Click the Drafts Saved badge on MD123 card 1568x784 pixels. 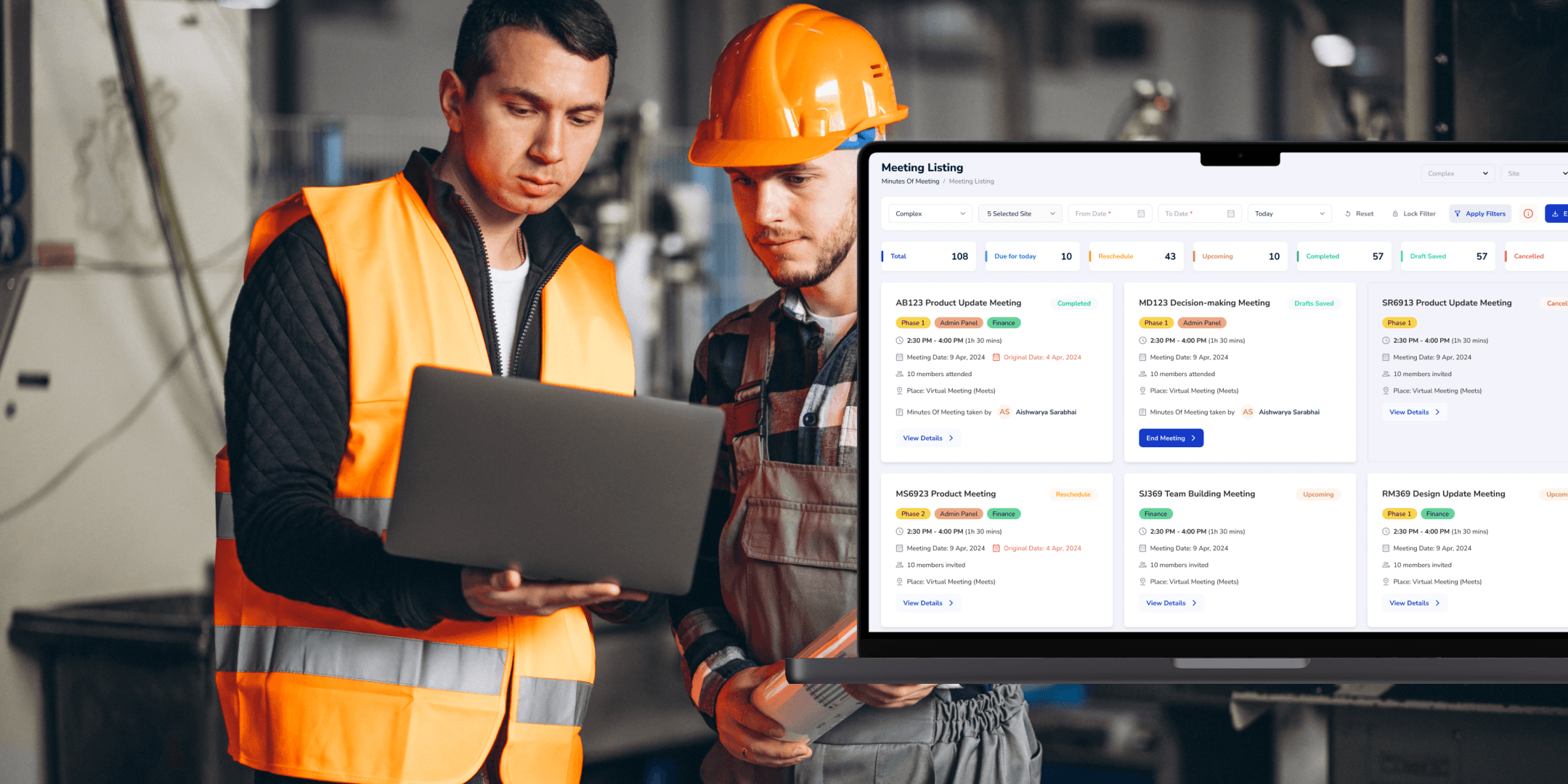(1314, 303)
